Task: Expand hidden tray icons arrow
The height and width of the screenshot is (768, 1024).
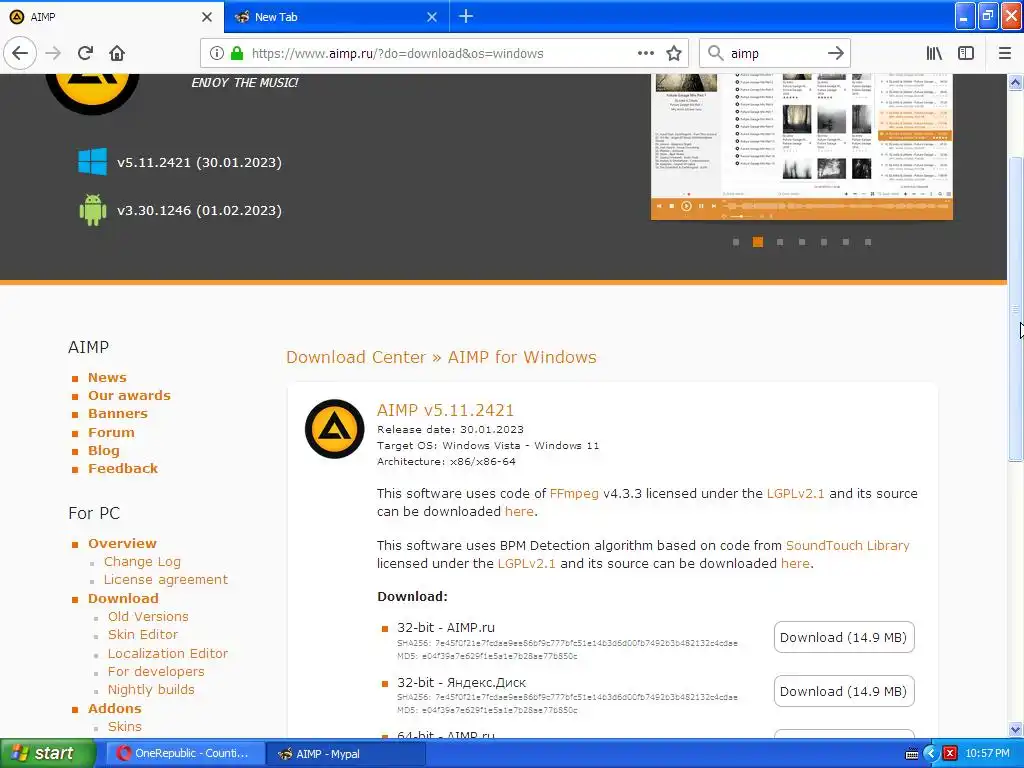Action: click(x=931, y=754)
